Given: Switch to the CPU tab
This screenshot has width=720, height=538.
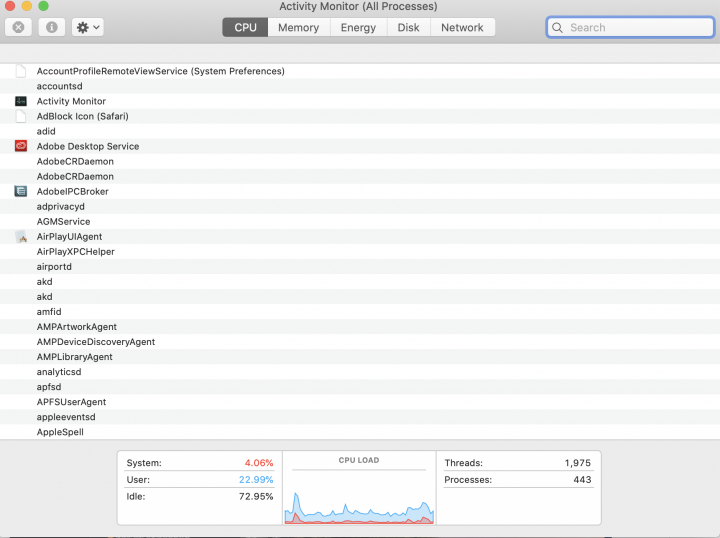Looking at the screenshot, I should (x=245, y=28).
